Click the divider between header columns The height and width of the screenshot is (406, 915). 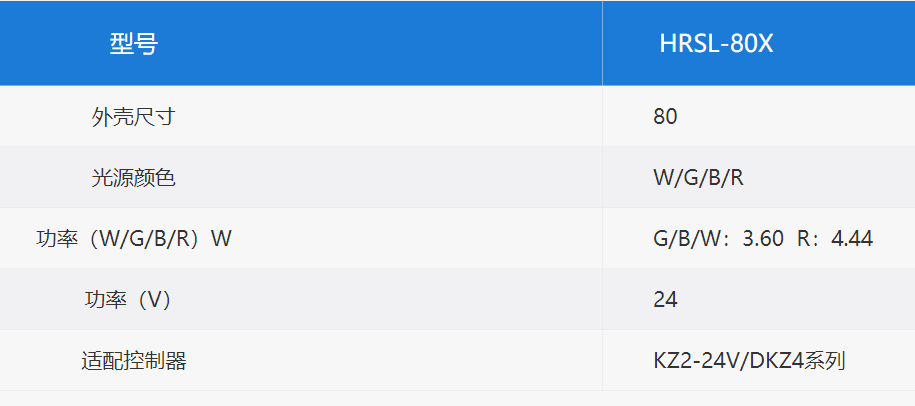pyautogui.click(x=602, y=43)
